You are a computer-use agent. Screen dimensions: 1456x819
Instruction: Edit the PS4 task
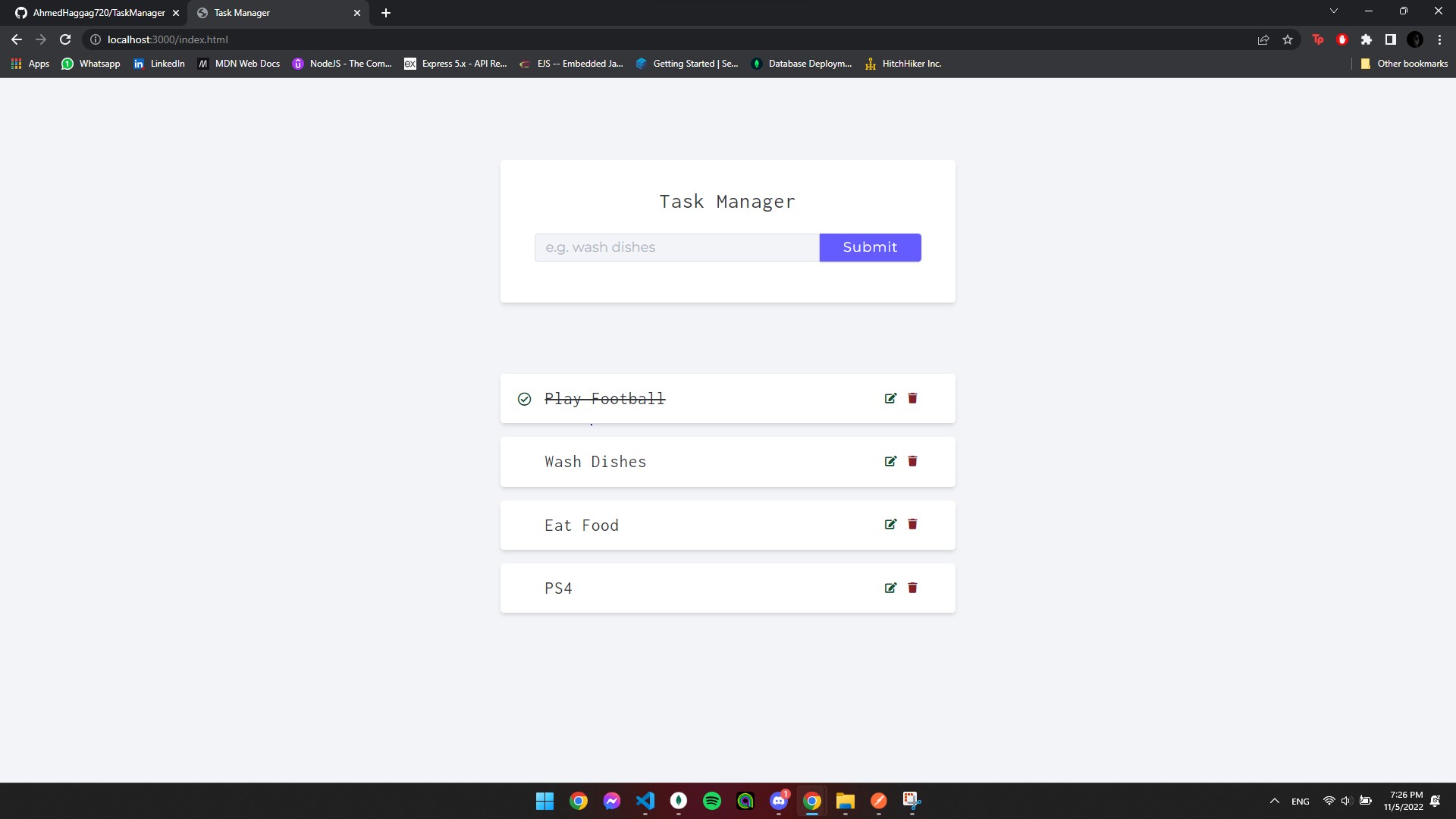[x=890, y=588]
